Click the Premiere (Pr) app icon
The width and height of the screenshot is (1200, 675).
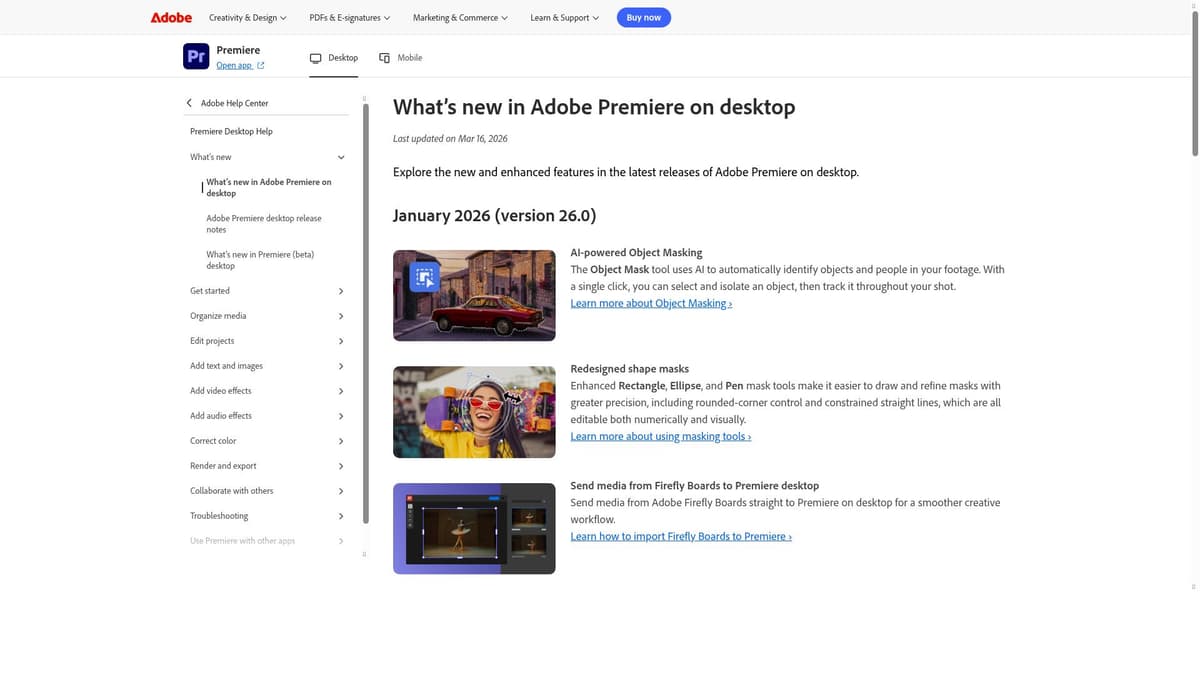coord(196,56)
